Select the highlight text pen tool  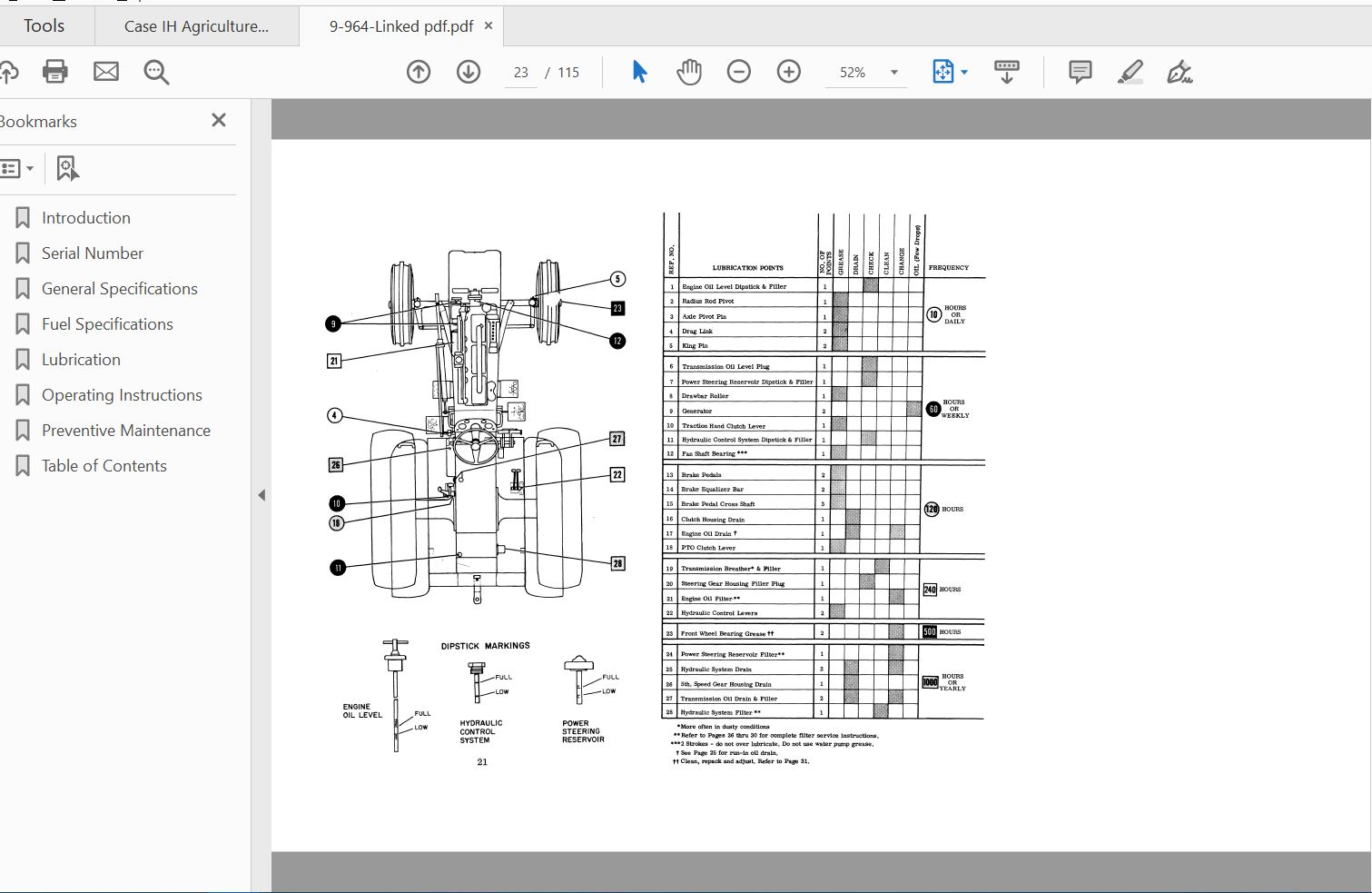coord(1130,72)
